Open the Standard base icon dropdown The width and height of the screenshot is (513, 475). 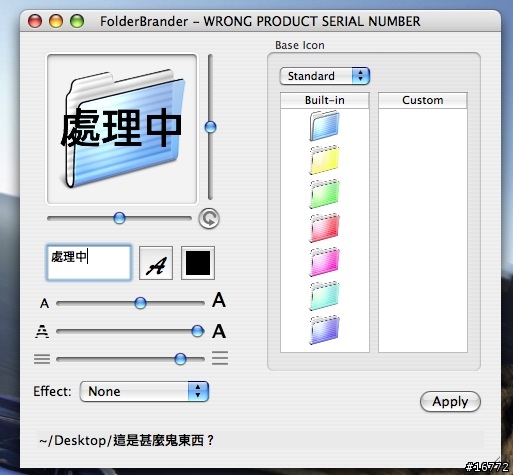pyautogui.click(x=325, y=76)
